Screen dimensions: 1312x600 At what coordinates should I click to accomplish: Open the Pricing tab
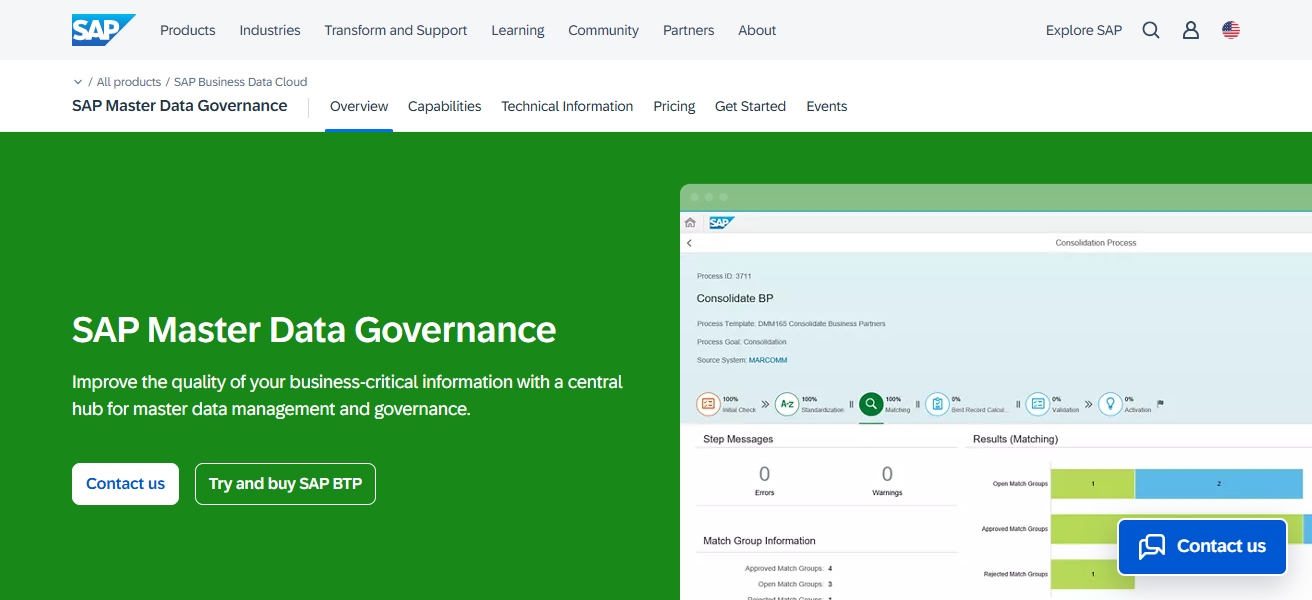[674, 106]
